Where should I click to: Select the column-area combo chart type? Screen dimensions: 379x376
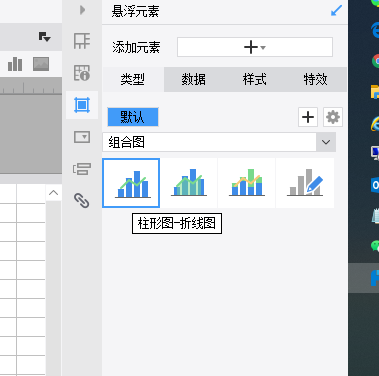[189, 183]
